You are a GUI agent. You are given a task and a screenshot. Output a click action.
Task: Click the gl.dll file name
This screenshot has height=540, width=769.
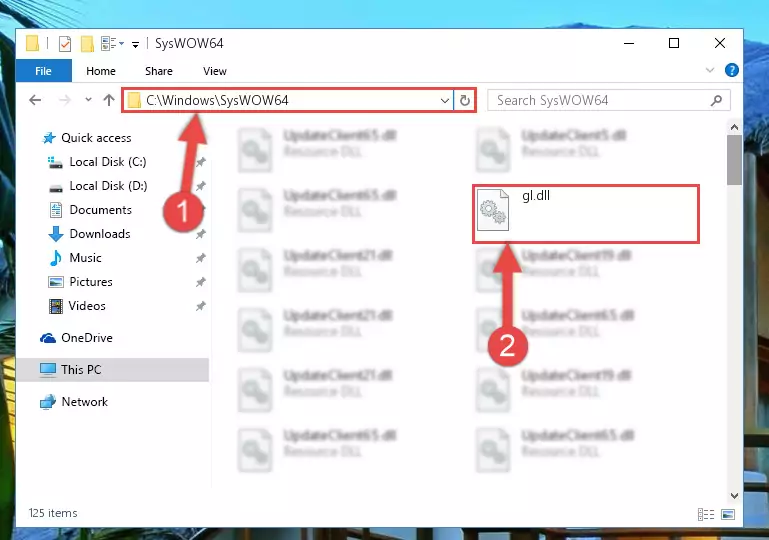(x=536, y=196)
